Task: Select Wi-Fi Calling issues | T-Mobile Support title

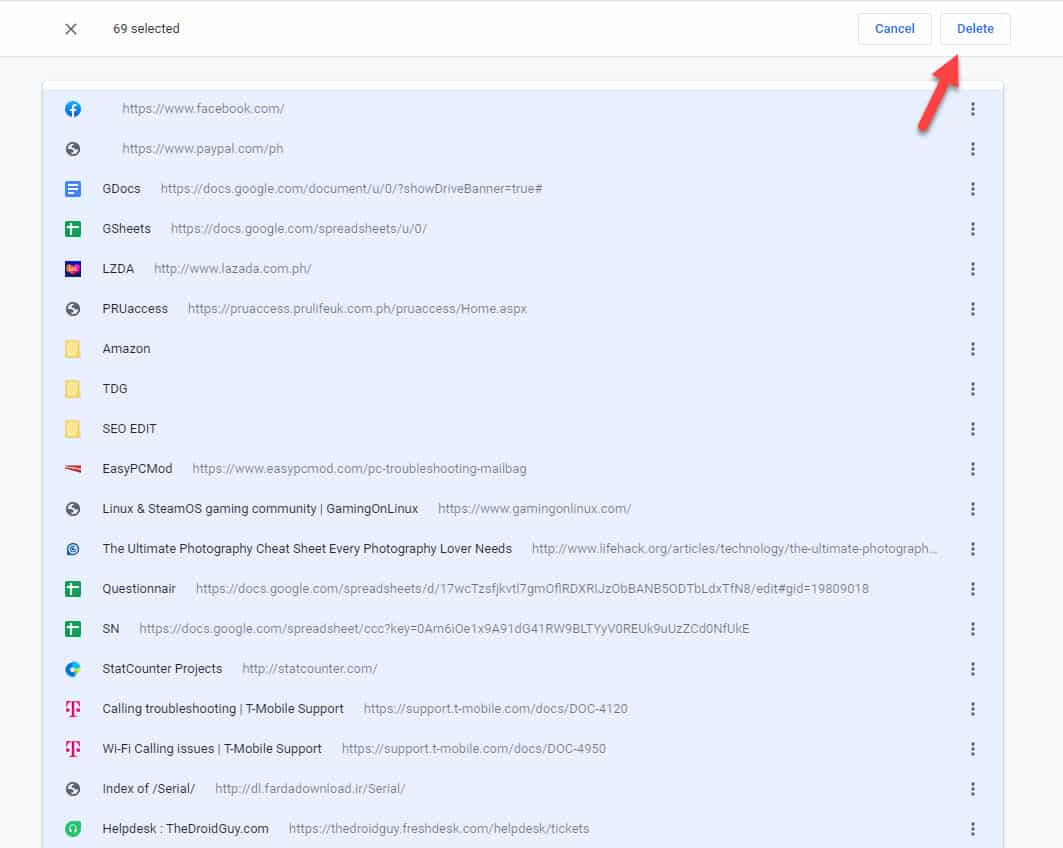Action: pyautogui.click(x=212, y=749)
